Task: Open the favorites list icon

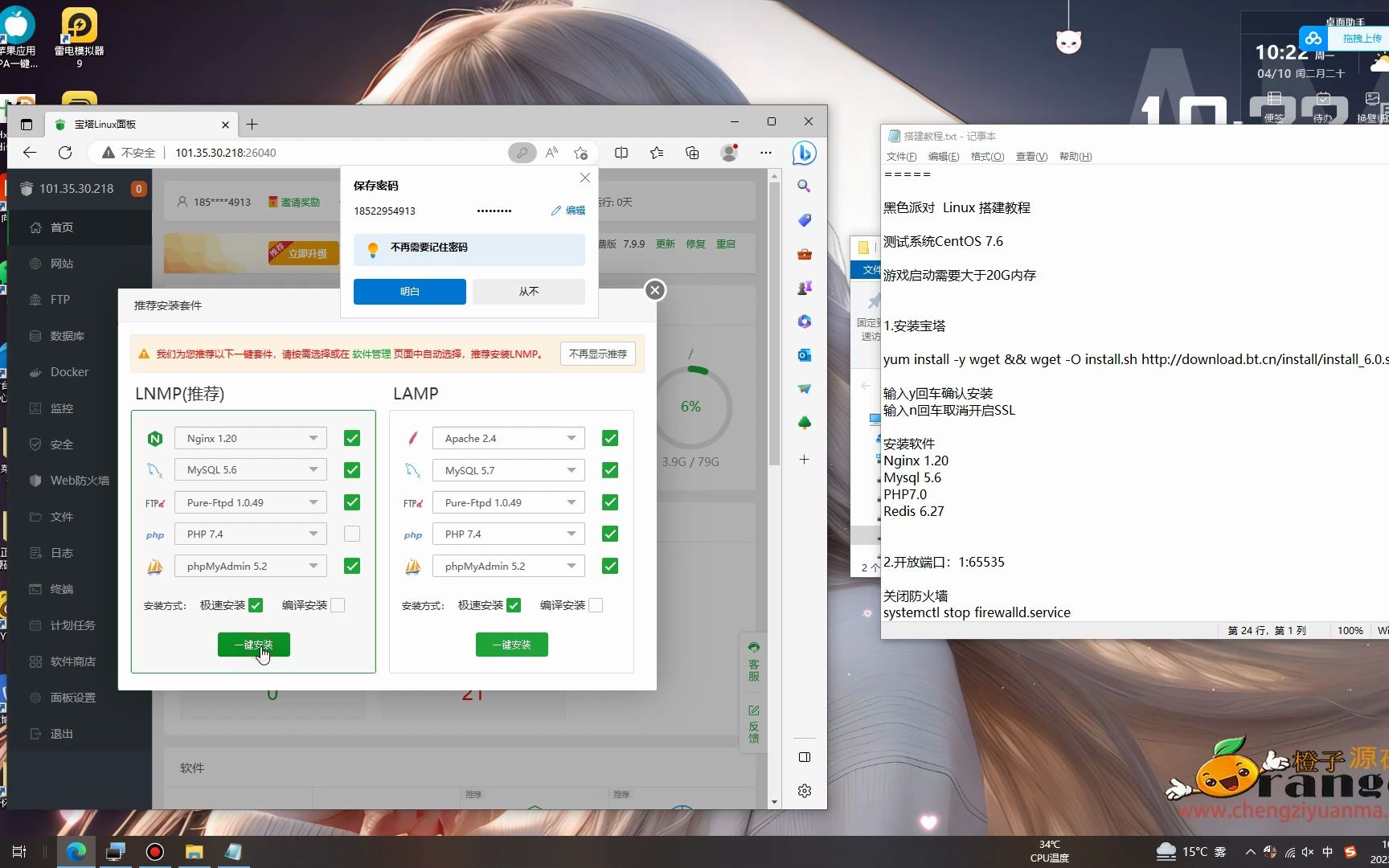Action: pyautogui.click(x=657, y=153)
